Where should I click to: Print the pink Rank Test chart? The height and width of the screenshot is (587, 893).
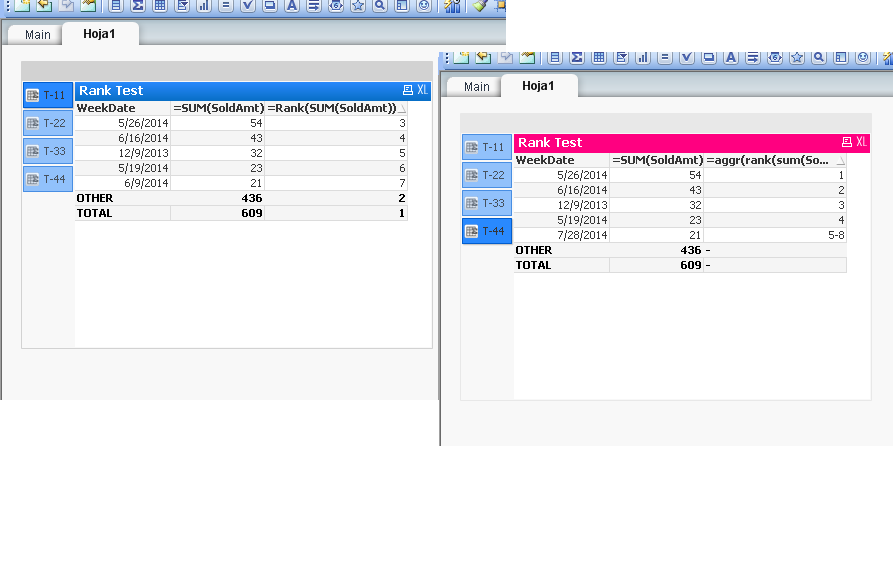pyautogui.click(x=847, y=142)
